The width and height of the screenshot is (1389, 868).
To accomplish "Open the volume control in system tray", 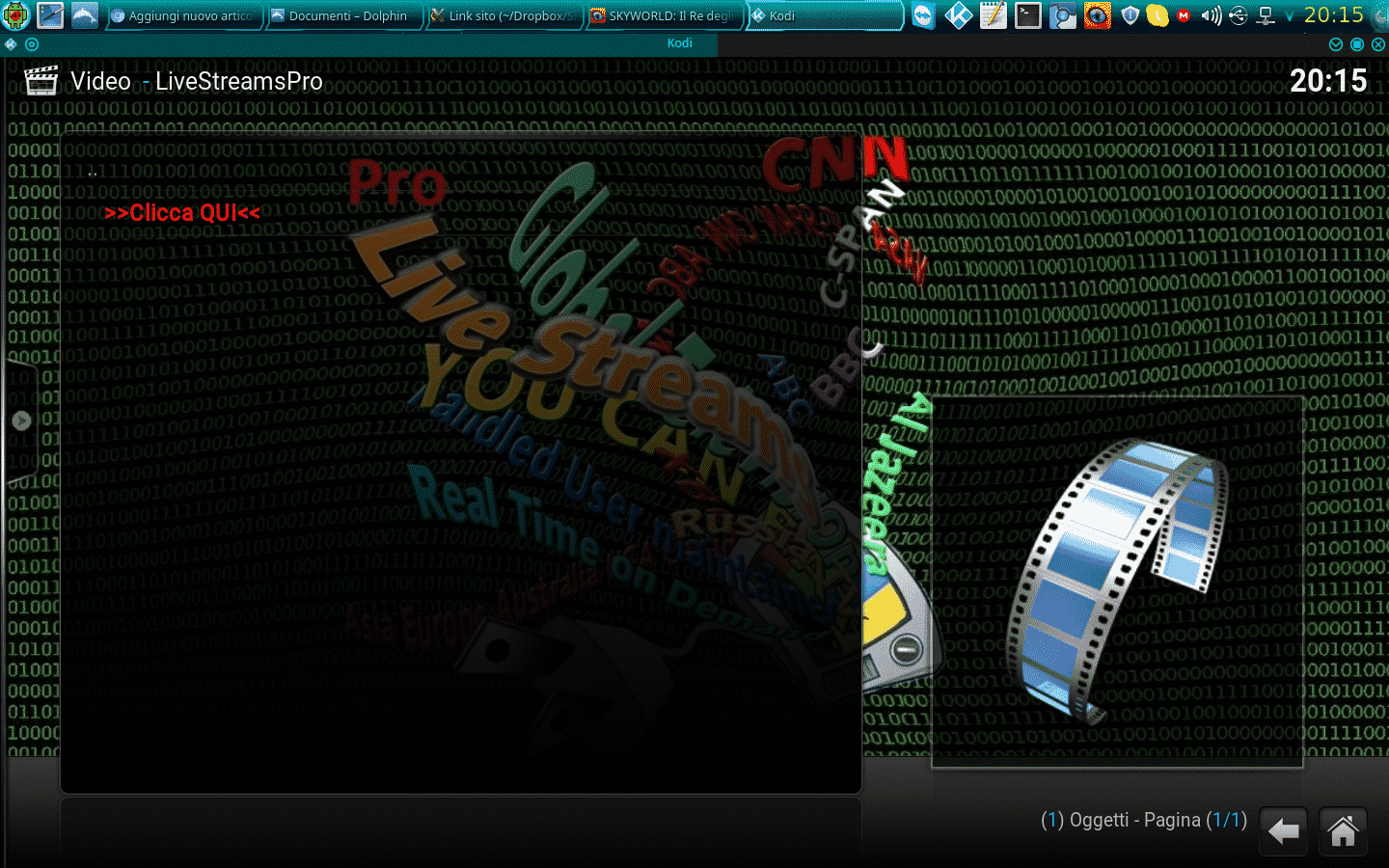I will pyautogui.click(x=1212, y=15).
